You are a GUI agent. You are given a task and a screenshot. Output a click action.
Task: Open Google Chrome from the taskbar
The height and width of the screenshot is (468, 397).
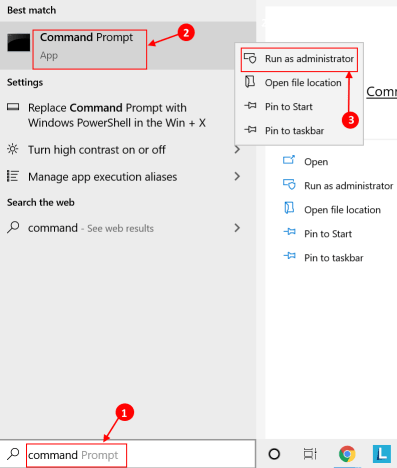click(x=347, y=454)
